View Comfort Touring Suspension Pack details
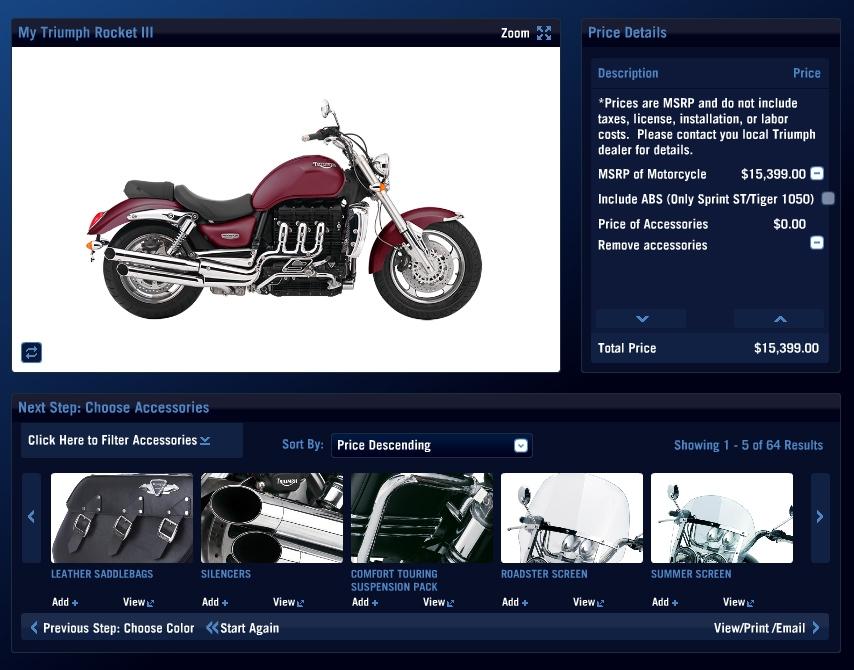This screenshot has height=670, width=854. (x=438, y=602)
